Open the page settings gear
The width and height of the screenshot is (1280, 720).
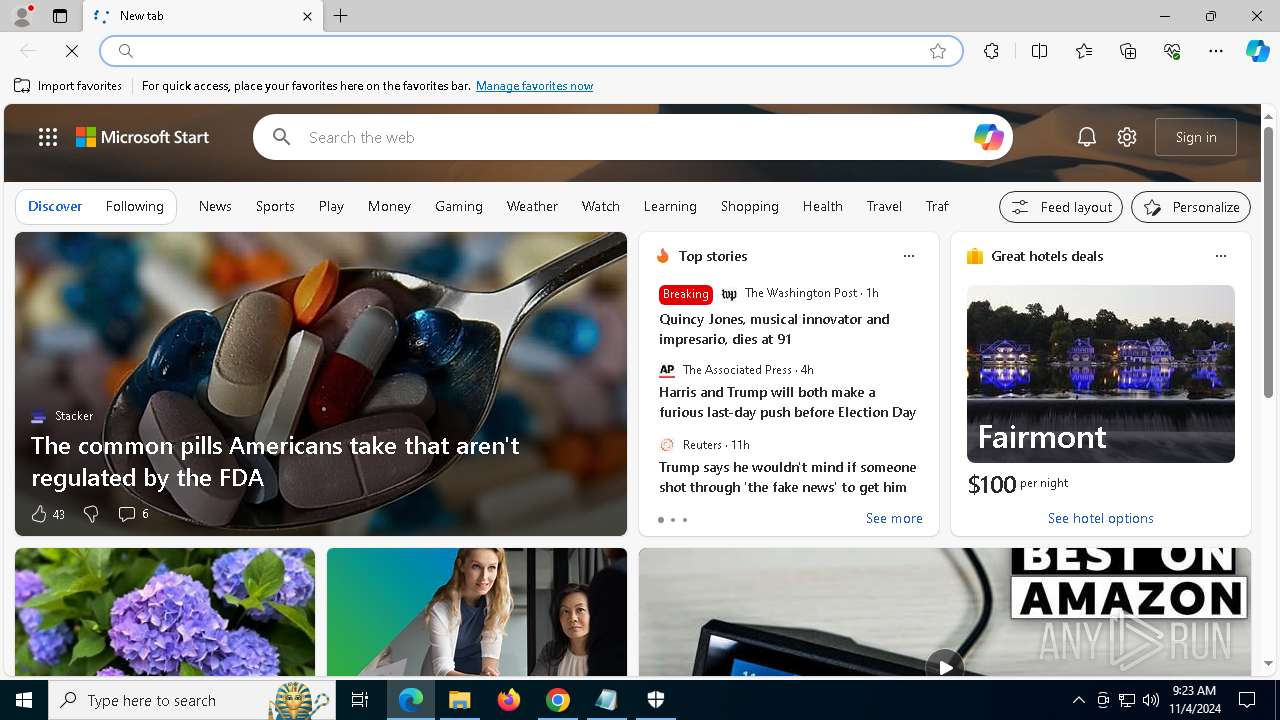tap(1127, 137)
